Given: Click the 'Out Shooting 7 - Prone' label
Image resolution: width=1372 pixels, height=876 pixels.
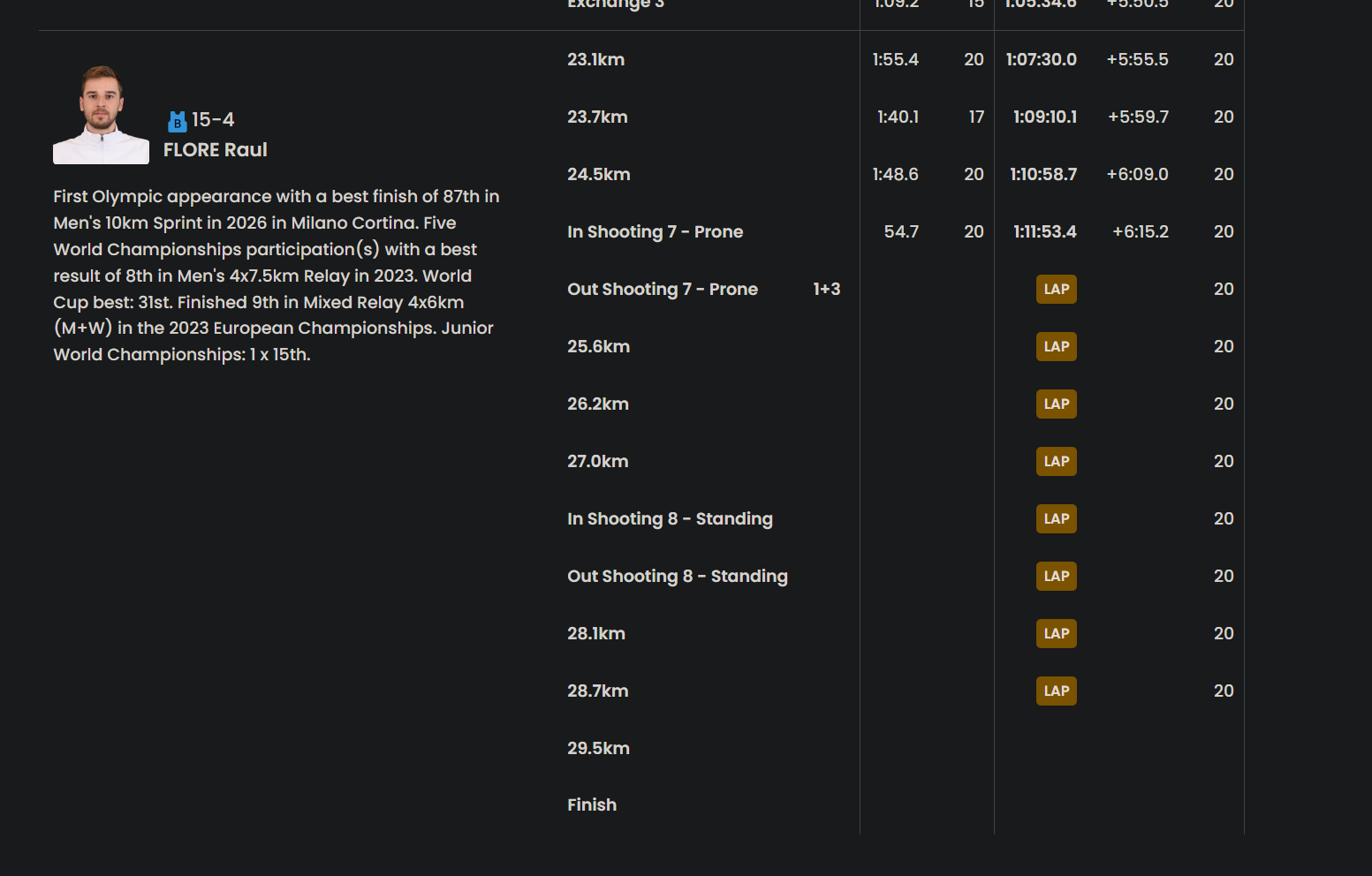Looking at the screenshot, I should coord(663,290).
